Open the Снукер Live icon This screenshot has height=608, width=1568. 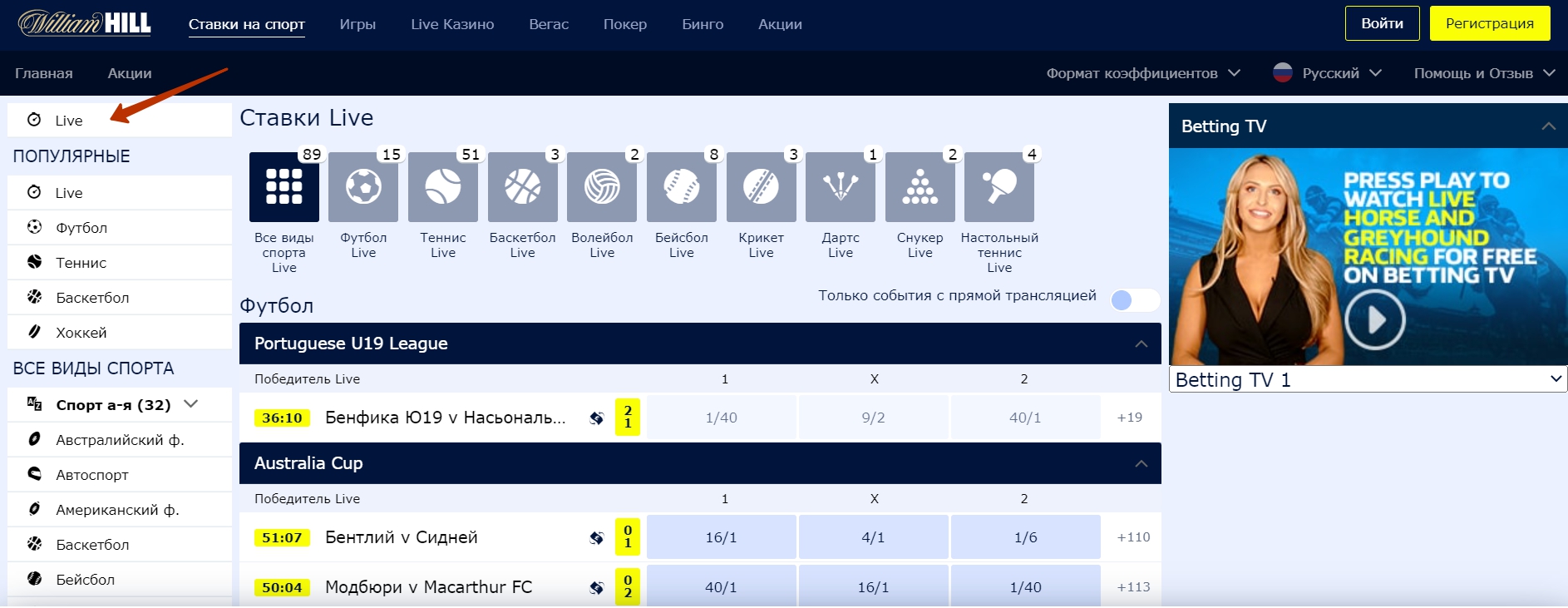pyautogui.click(x=920, y=187)
